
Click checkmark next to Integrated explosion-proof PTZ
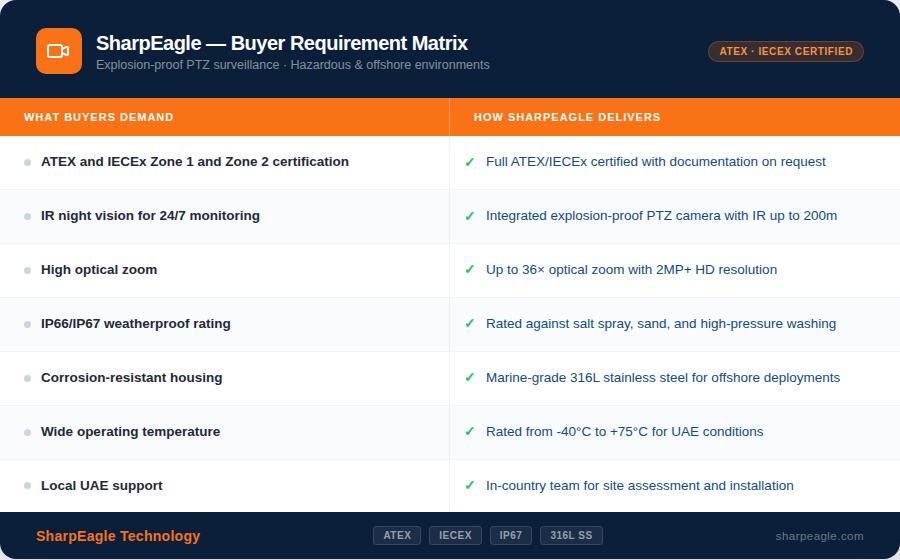(470, 216)
